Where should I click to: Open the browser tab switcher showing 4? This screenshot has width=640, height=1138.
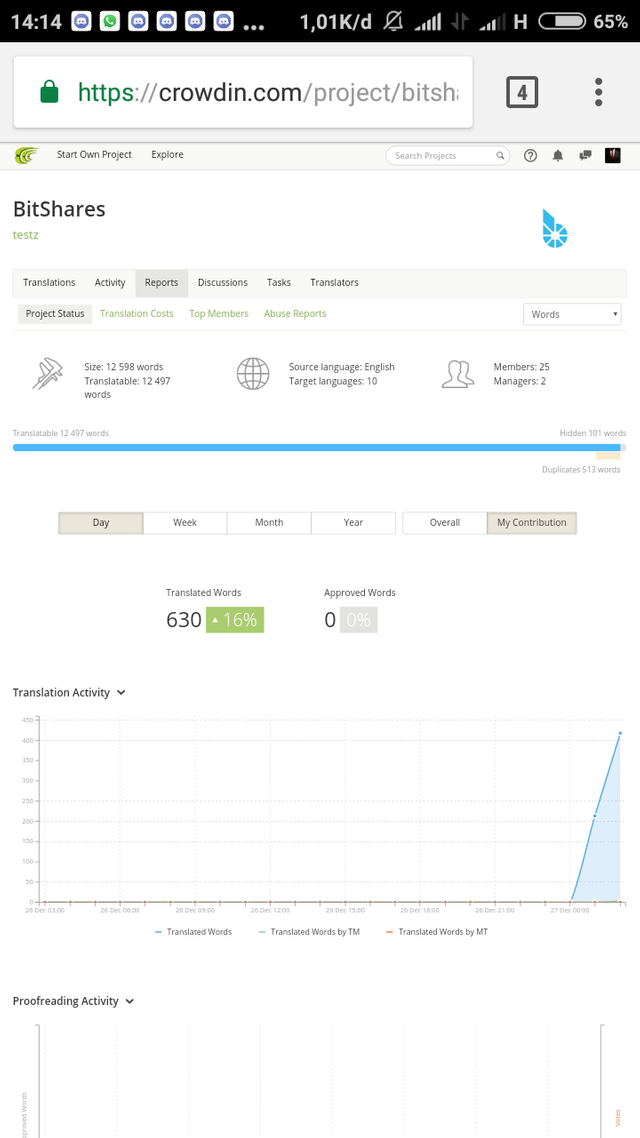click(522, 92)
